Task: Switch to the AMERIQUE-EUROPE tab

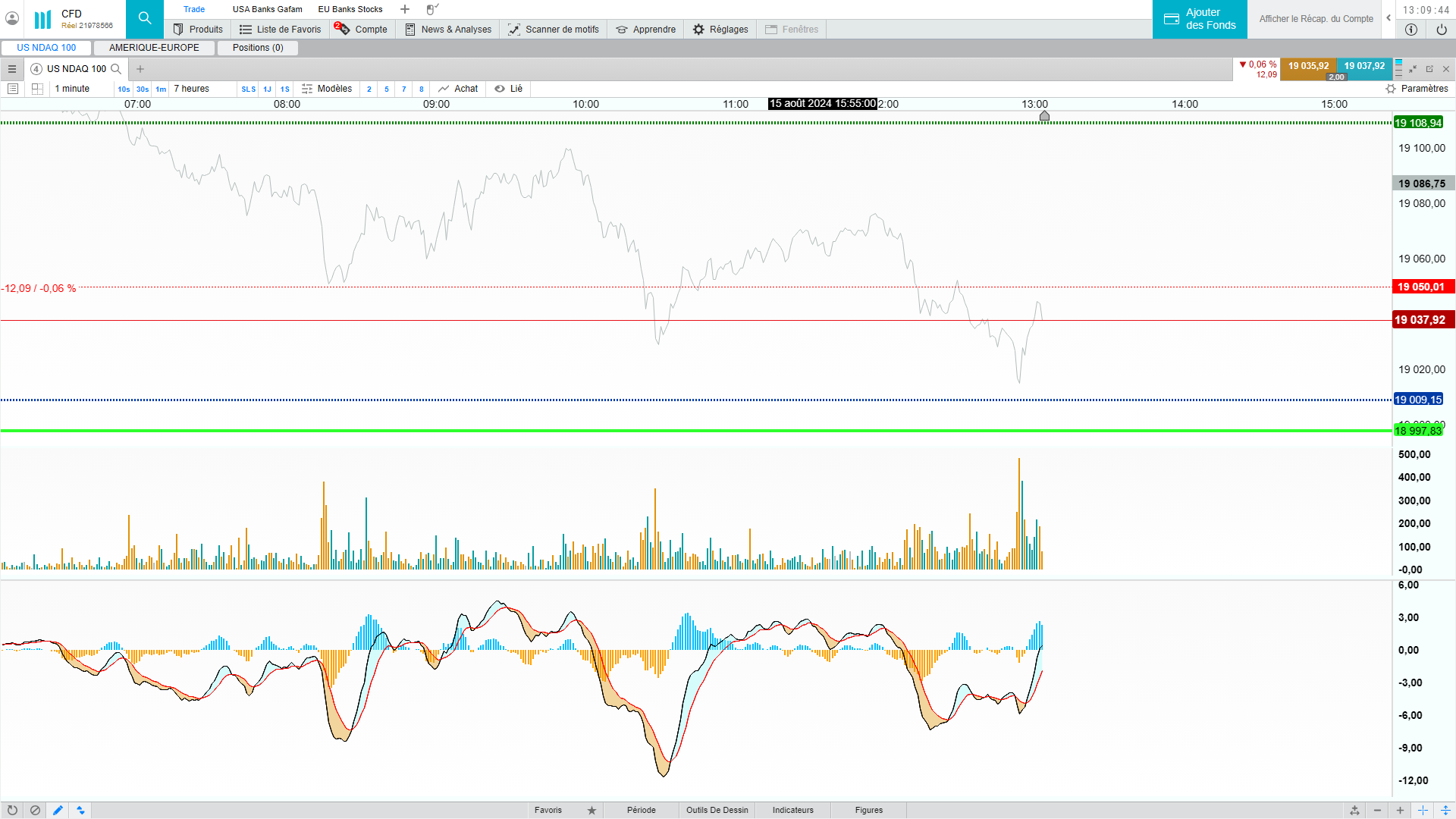Action: pyautogui.click(x=154, y=48)
